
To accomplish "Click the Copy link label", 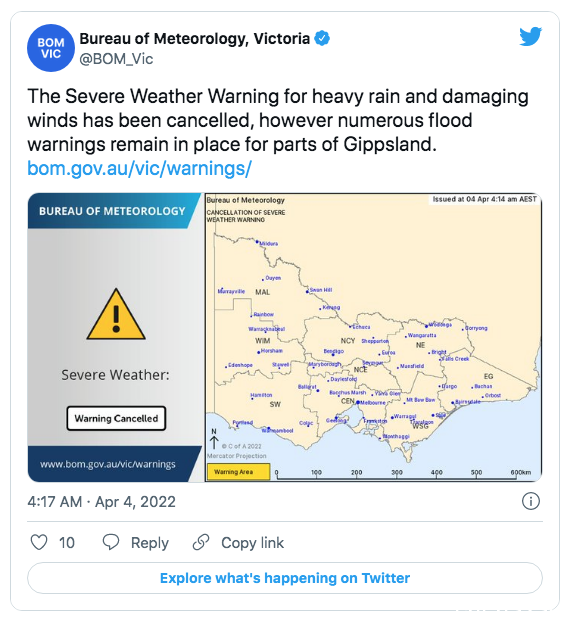I will (x=253, y=543).
